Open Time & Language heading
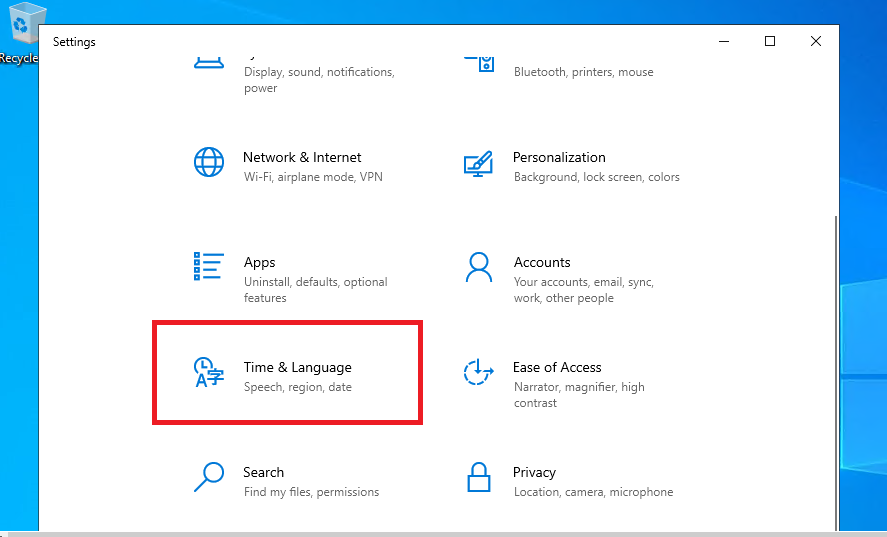The image size is (887, 537). [298, 367]
